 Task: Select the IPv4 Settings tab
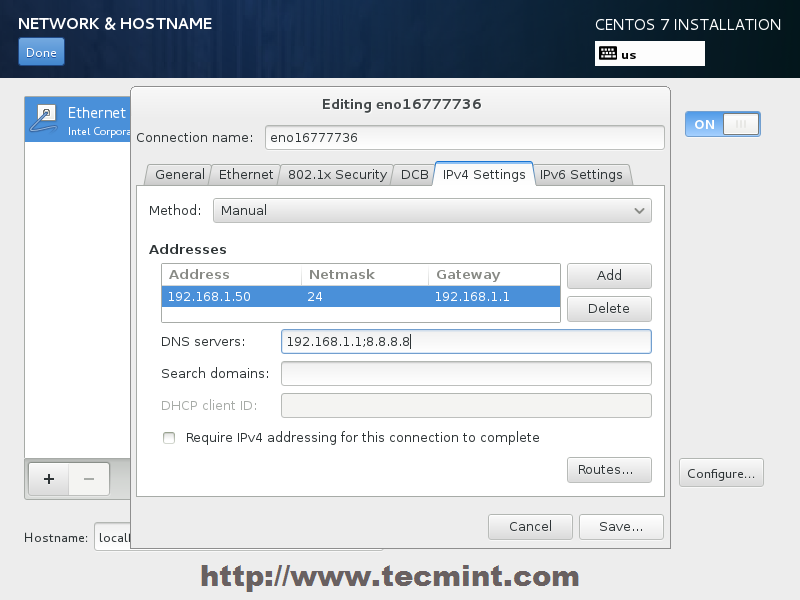pos(484,174)
